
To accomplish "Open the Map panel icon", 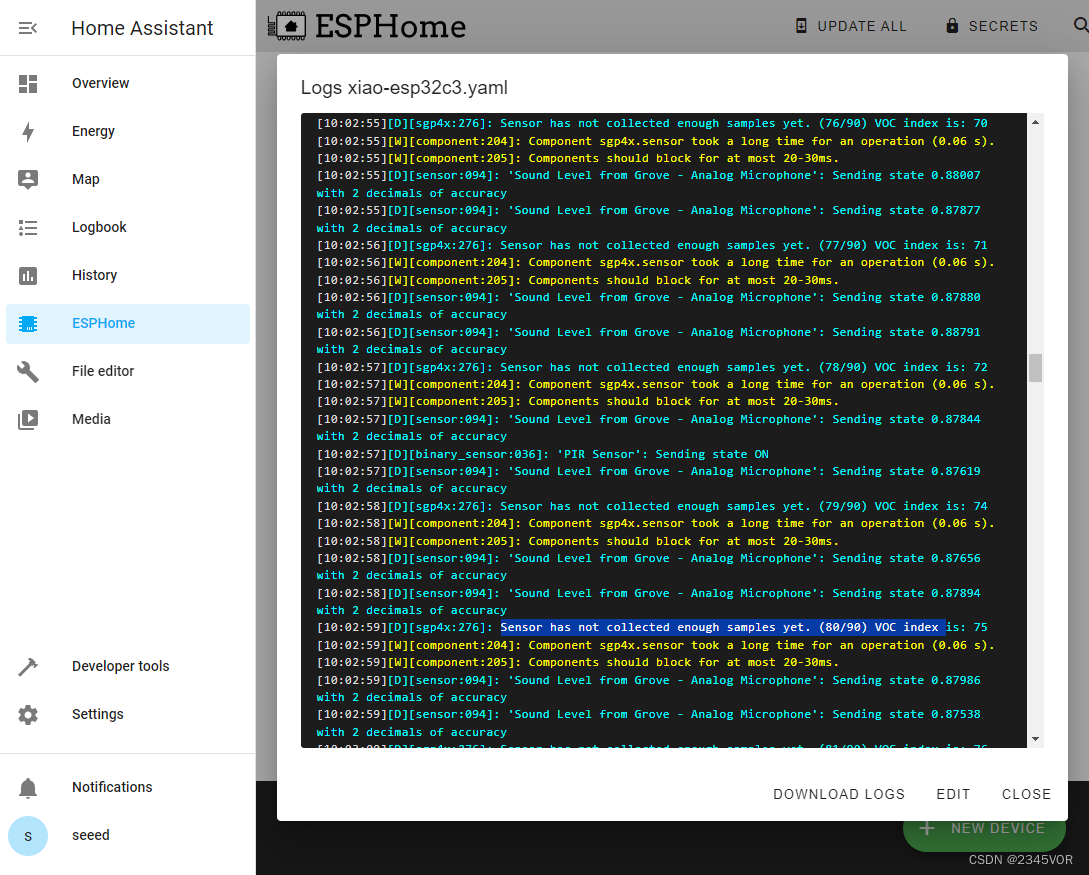I will tap(28, 179).
